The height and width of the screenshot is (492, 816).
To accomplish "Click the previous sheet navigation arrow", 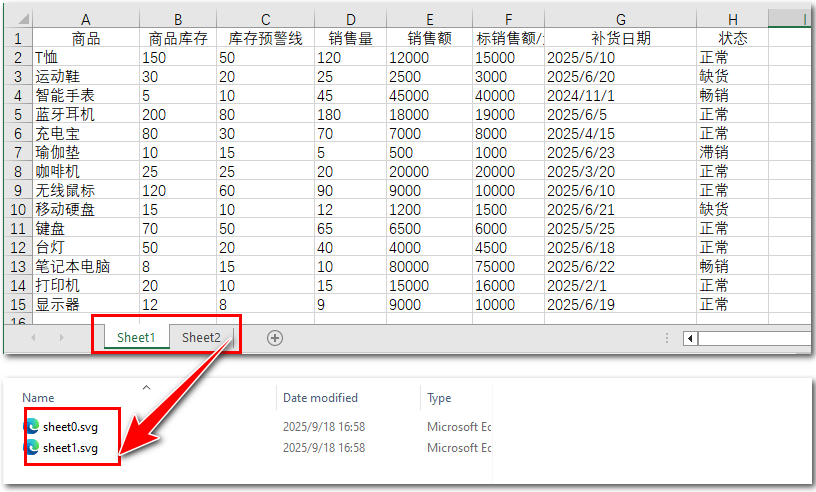I will [33, 338].
